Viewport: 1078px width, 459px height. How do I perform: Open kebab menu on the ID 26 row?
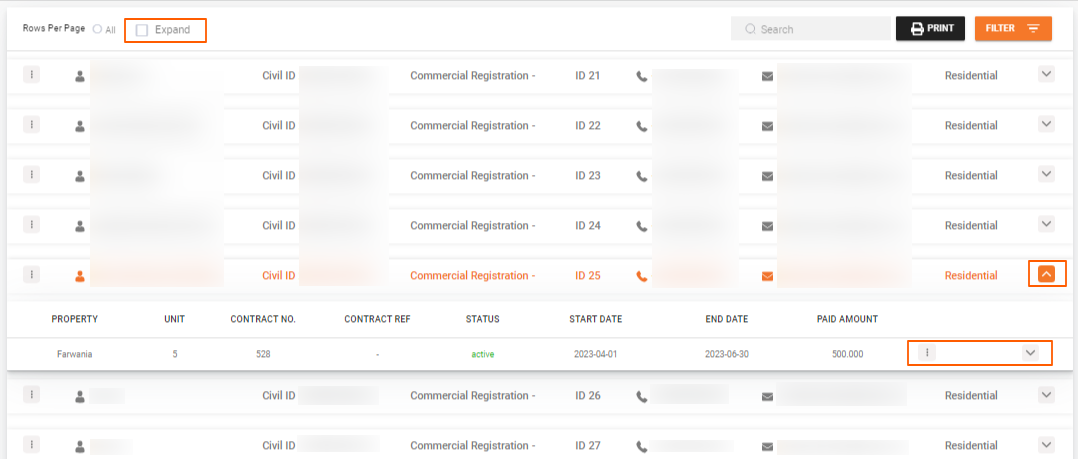tap(32, 394)
